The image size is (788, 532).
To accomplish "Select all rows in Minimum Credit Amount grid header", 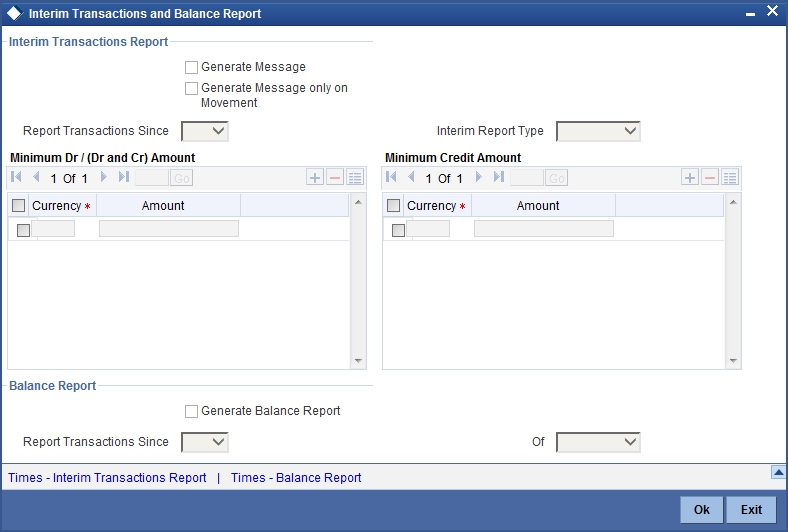I will point(393,205).
